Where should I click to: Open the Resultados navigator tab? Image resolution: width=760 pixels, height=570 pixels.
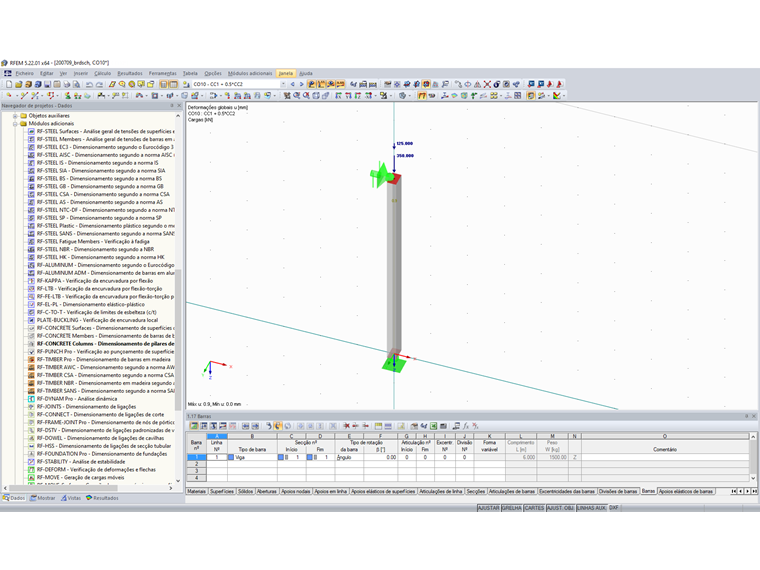tap(102, 498)
